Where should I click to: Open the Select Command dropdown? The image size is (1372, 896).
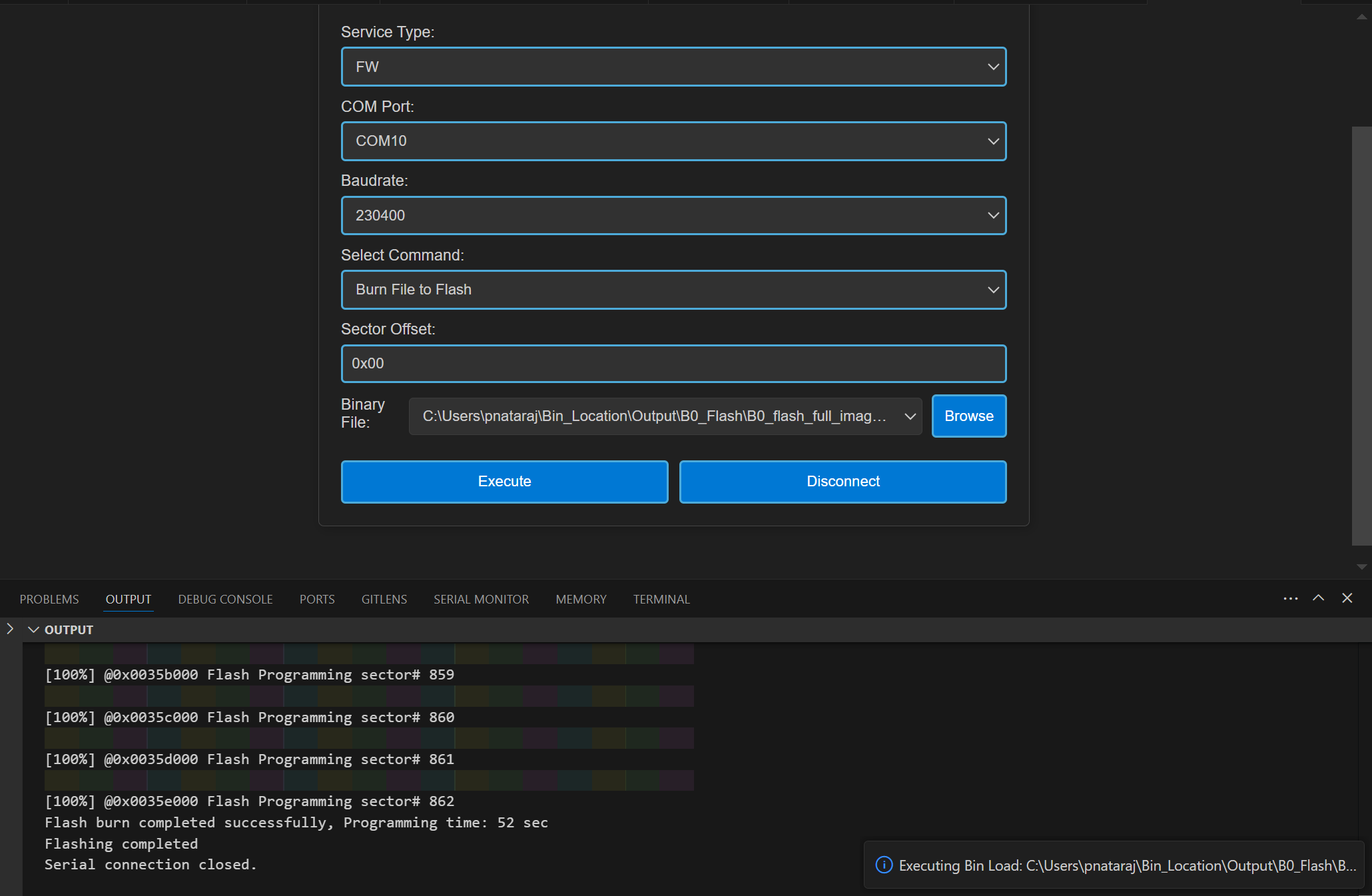coord(673,290)
